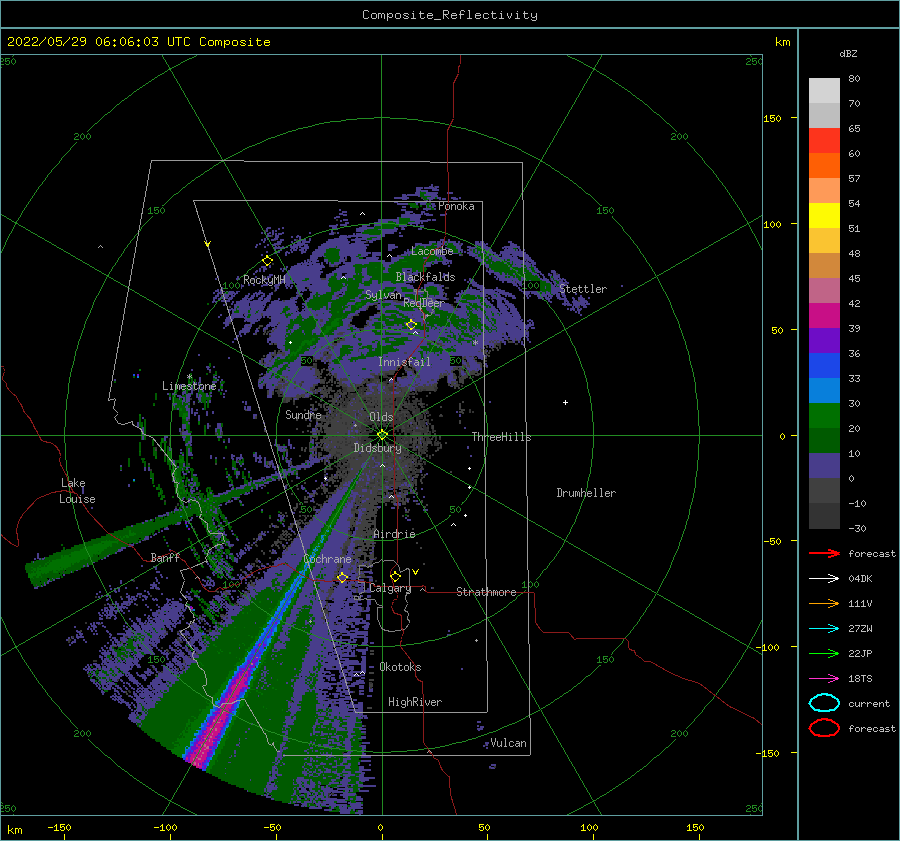Click the Okotoks label

[x=400, y=668]
